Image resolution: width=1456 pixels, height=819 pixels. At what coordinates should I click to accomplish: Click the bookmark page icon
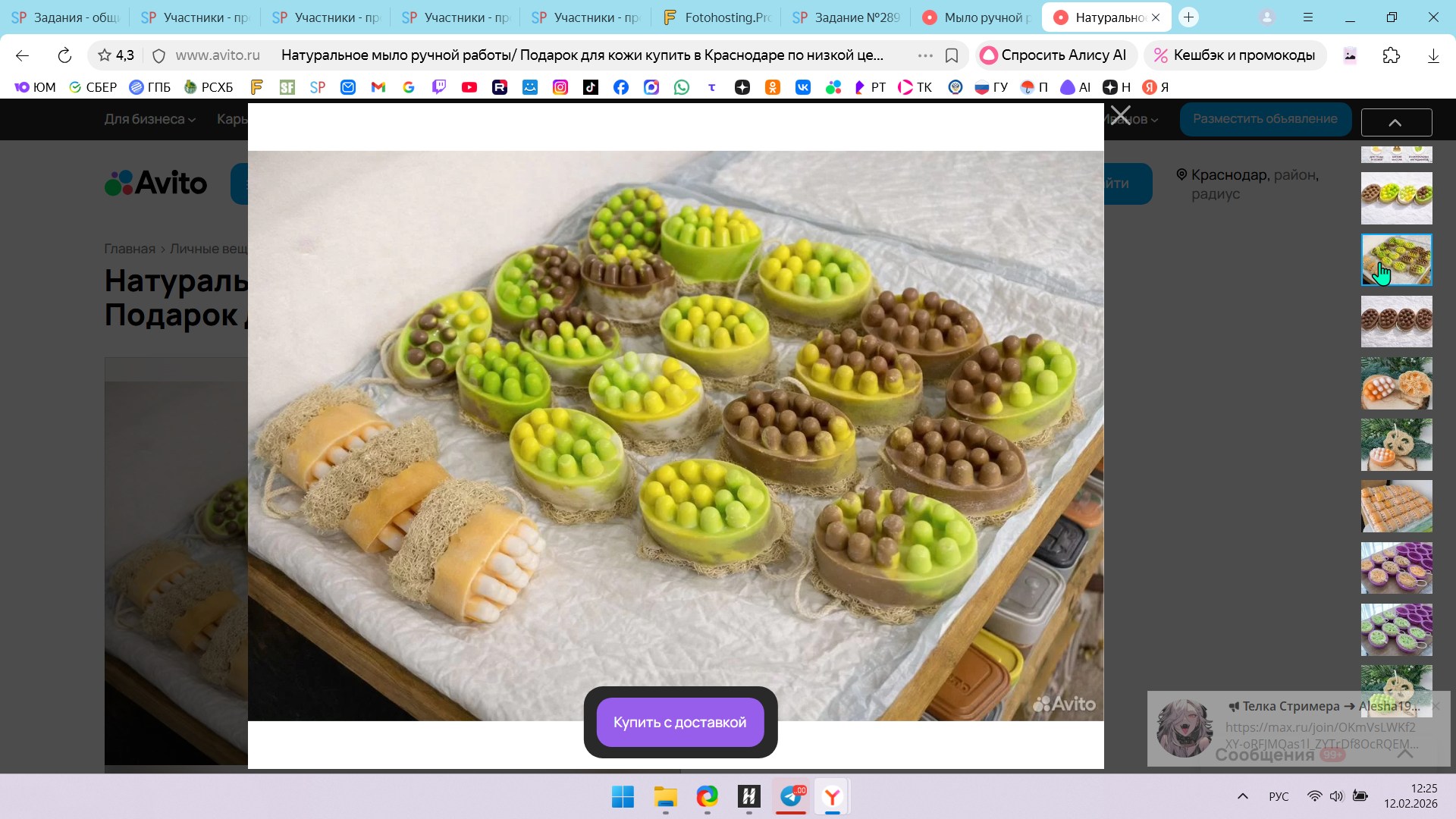(x=952, y=55)
